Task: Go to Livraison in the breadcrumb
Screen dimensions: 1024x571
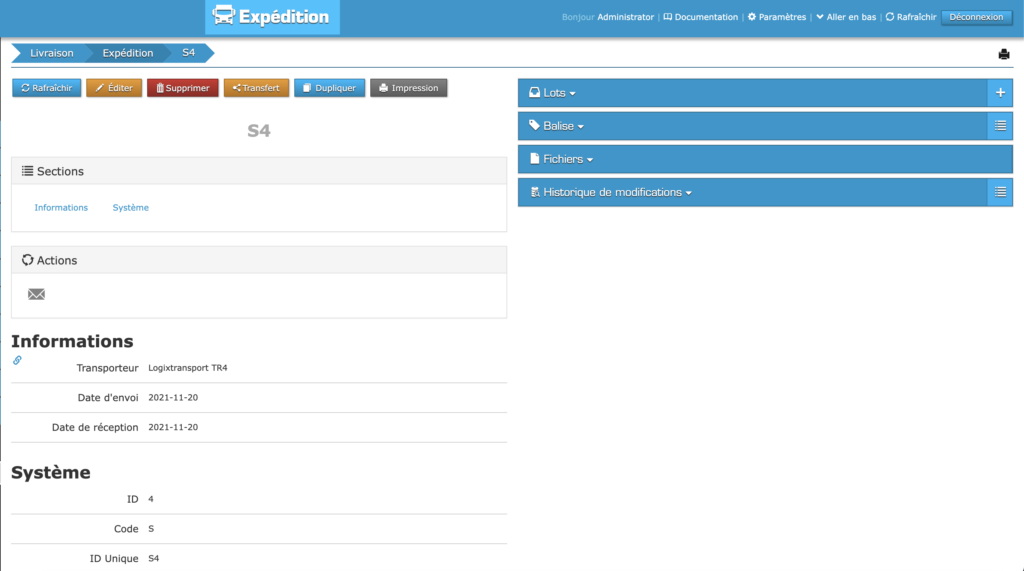Action: (52, 53)
